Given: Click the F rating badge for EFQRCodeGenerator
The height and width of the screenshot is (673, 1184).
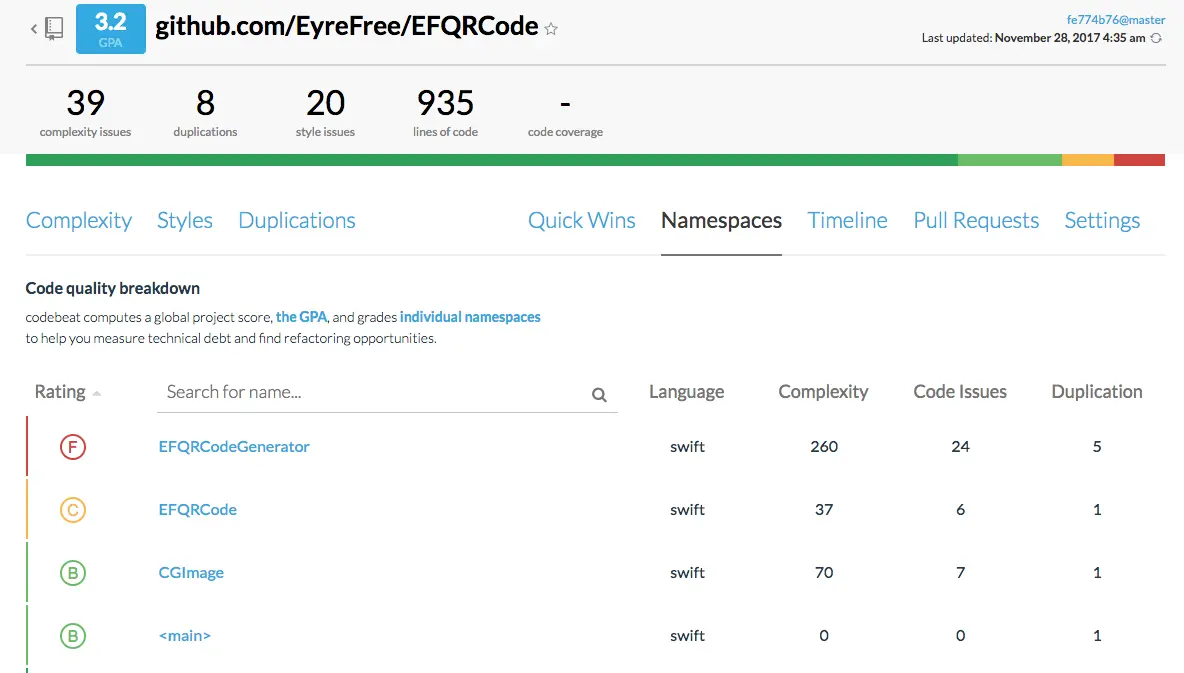Looking at the screenshot, I should tap(72, 446).
